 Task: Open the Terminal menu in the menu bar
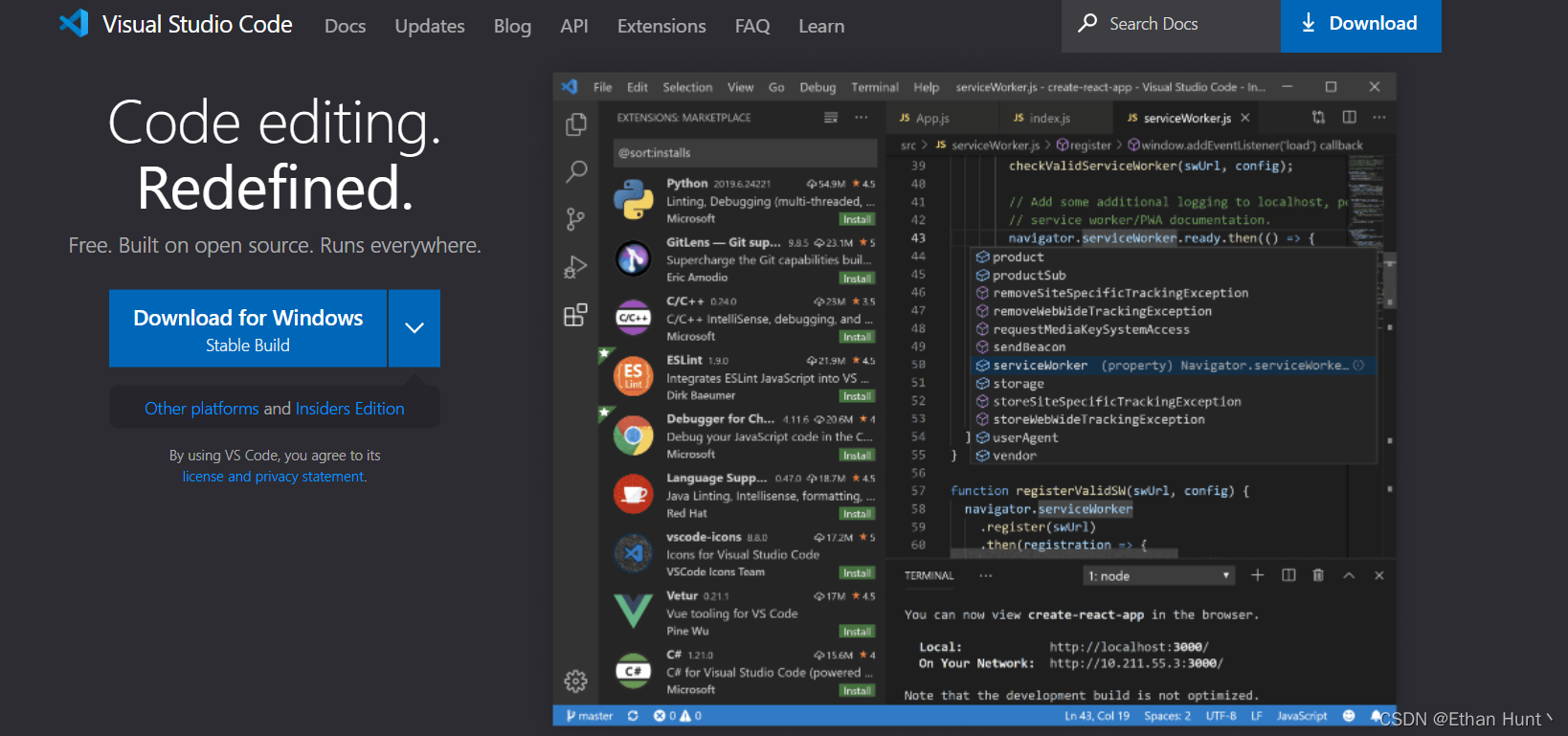(875, 87)
